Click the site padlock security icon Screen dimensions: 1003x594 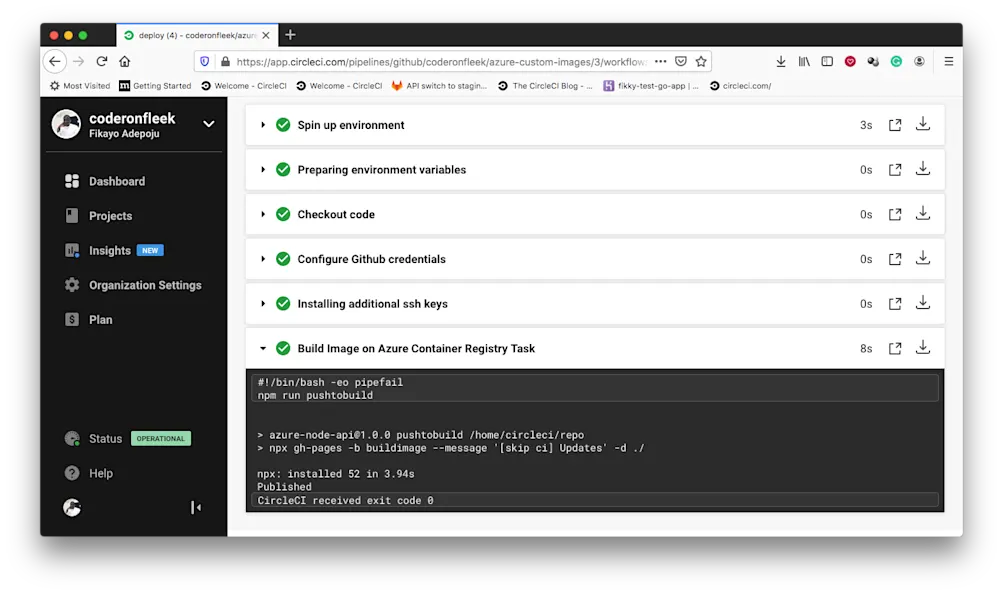point(225,61)
